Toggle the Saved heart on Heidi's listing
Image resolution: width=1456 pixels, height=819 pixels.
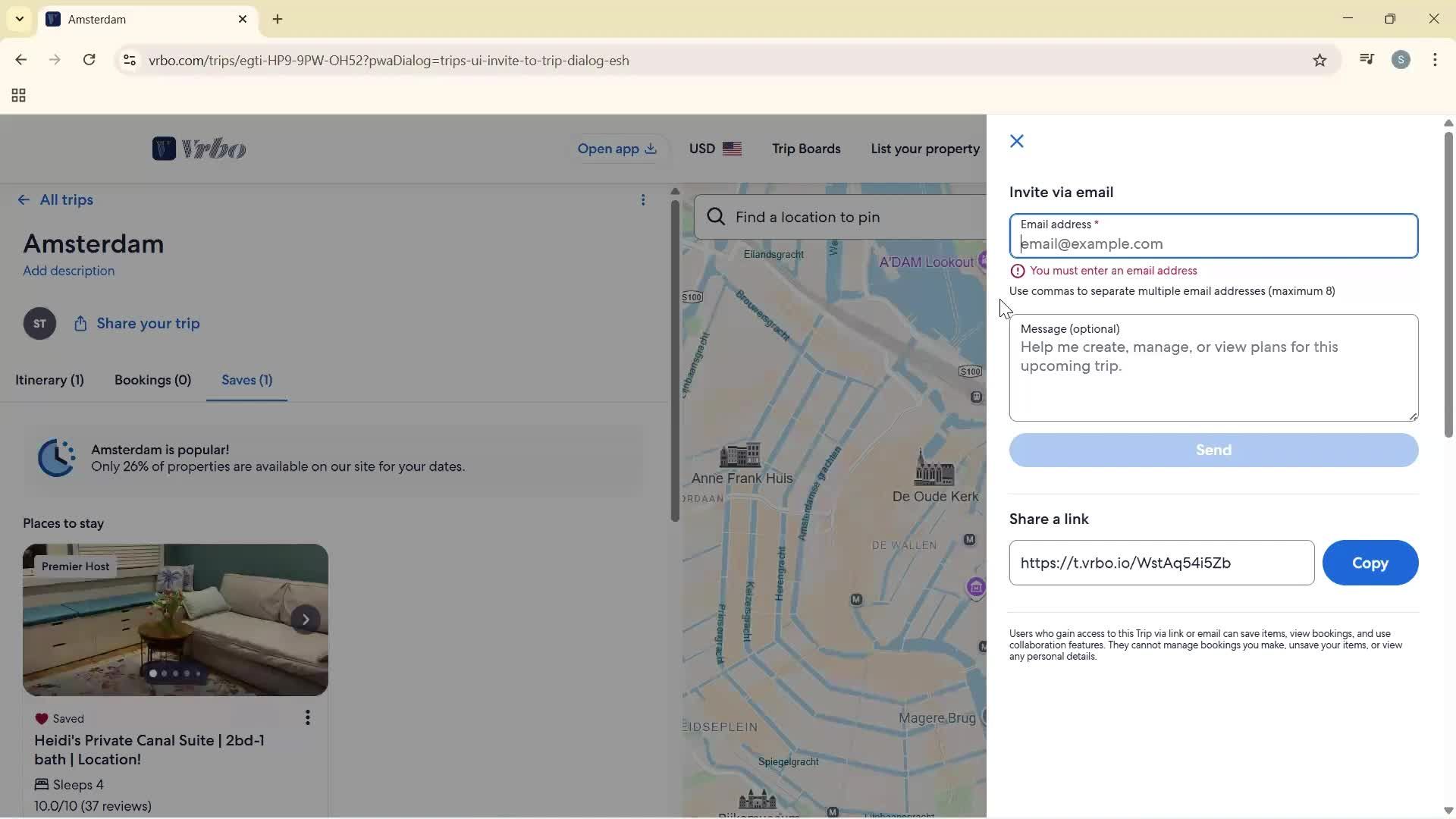(42, 718)
